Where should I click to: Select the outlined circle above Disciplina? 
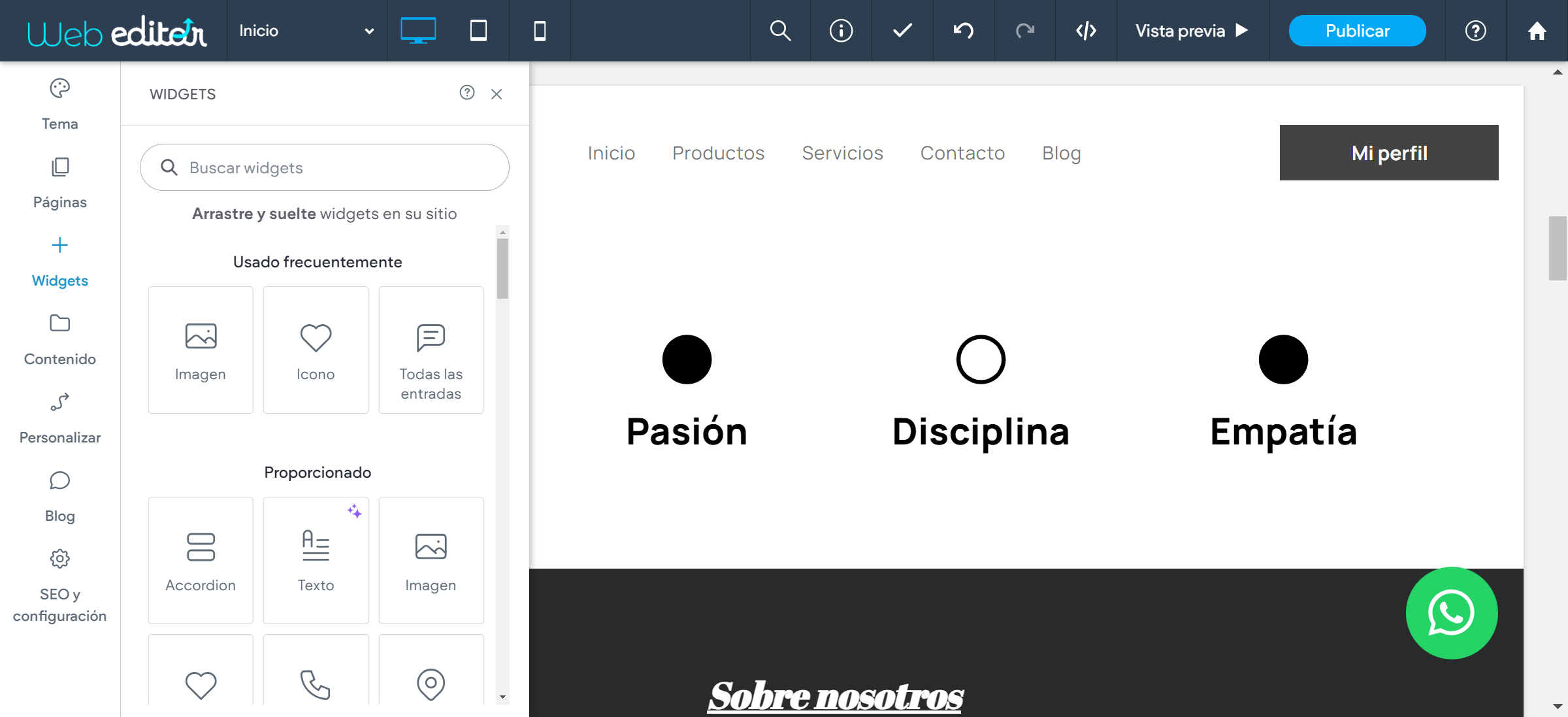[981, 359]
